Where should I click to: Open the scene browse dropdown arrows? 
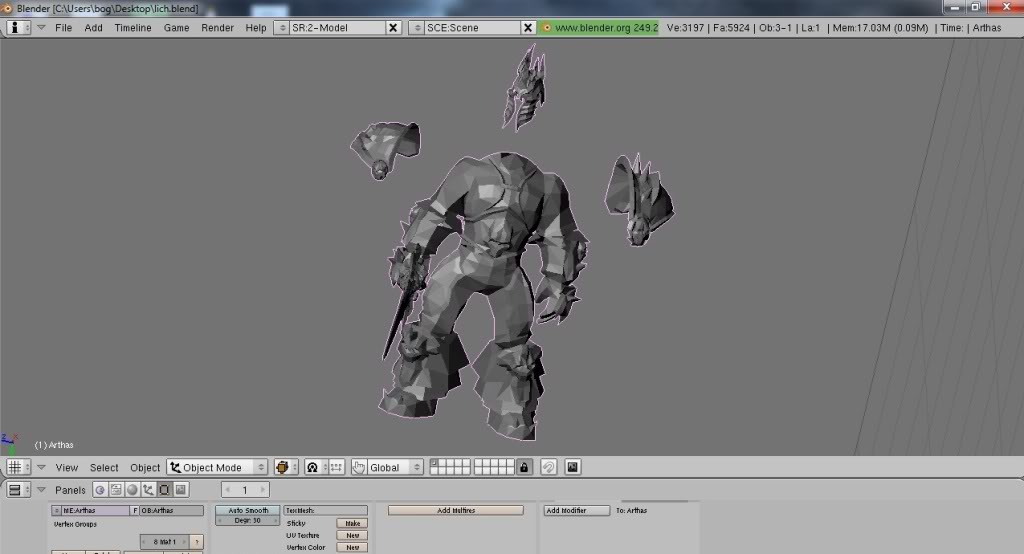[417, 27]
